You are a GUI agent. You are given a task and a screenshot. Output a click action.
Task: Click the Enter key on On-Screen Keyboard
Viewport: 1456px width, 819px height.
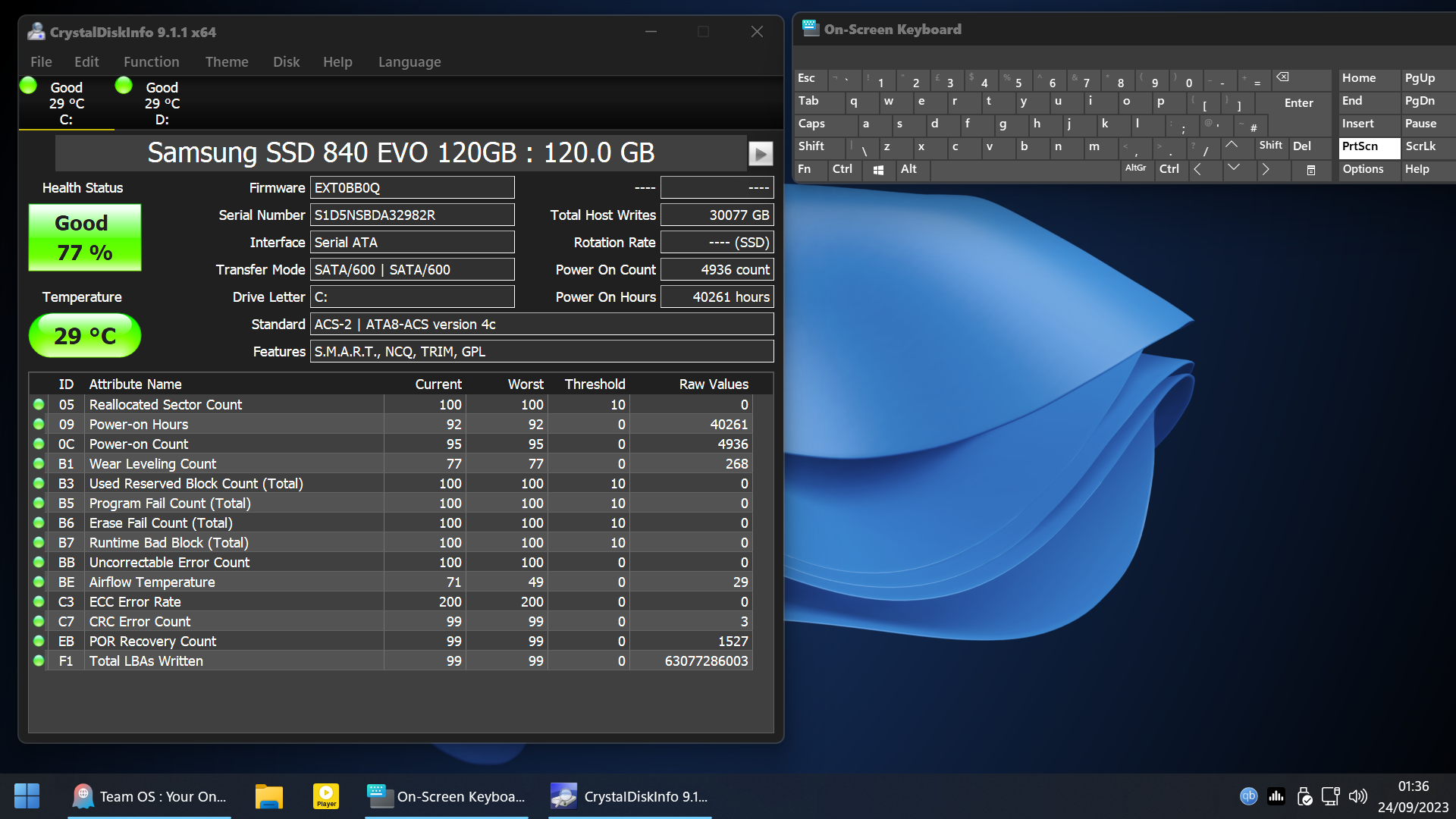1298,103
